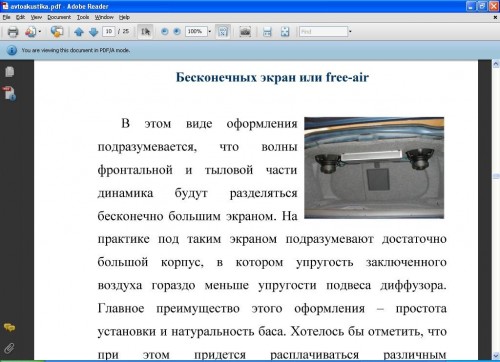Click the snapshot camera tool icon
The image size is (500, 362).
[245, 32]
